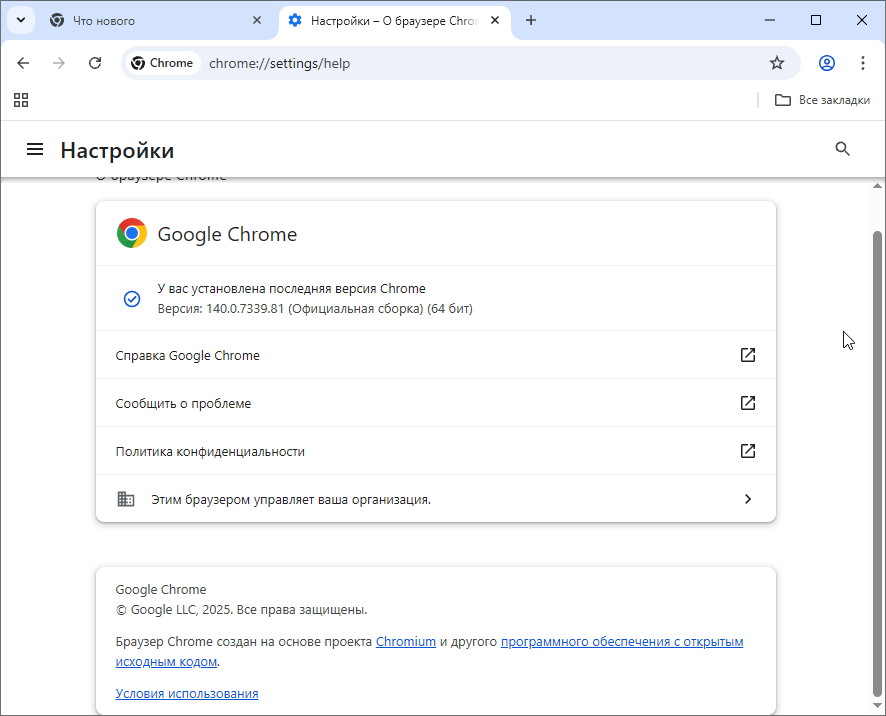886x716 pixels.
Task: Click the back navigation arrow
Action: [24, 63]
